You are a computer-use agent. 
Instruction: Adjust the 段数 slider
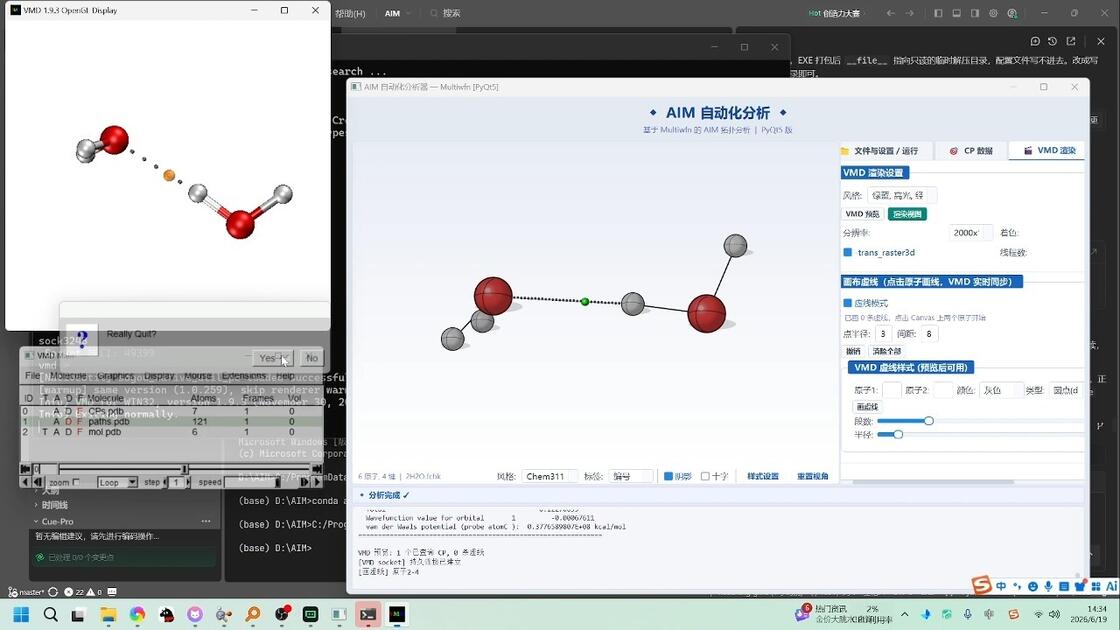coord(929,421)
